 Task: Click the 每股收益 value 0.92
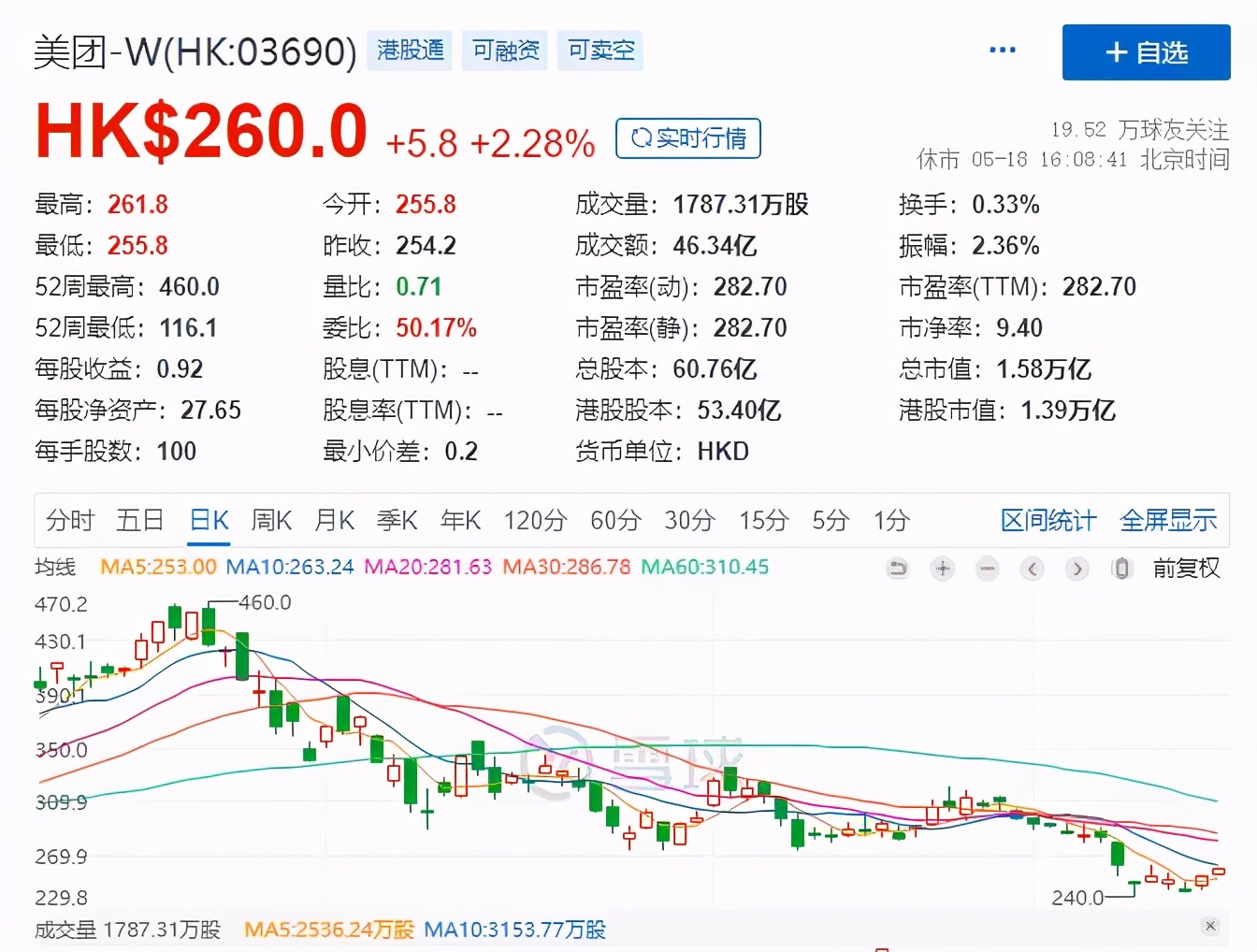(180, 368)
